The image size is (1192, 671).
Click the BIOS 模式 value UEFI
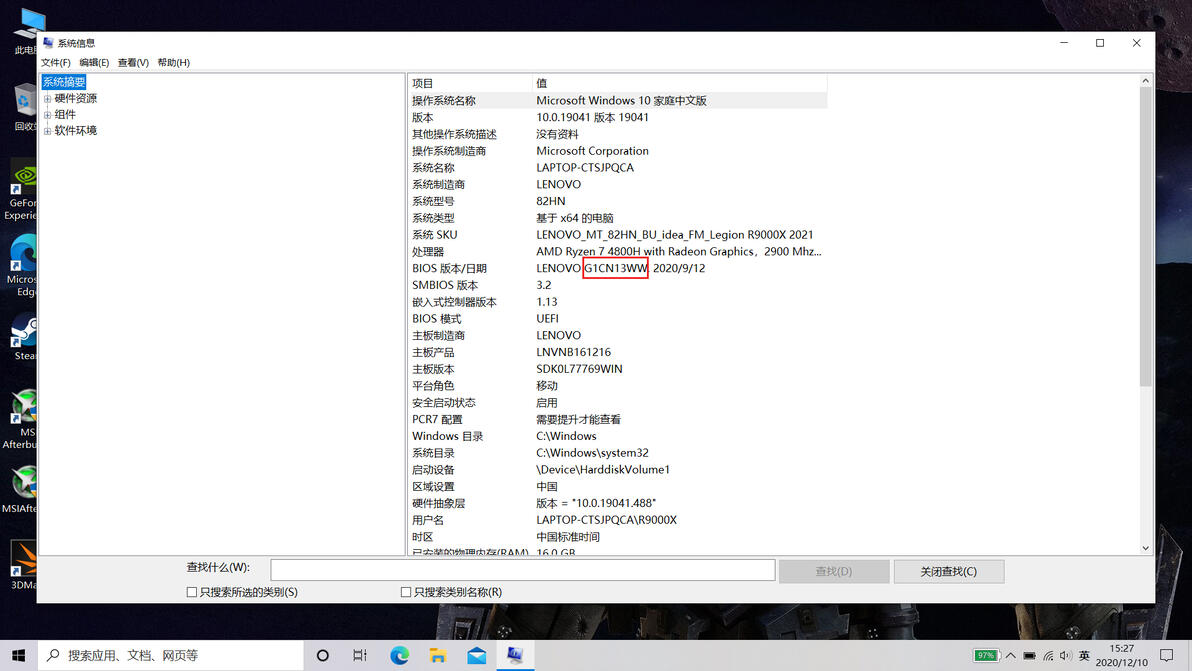[547, 318]
